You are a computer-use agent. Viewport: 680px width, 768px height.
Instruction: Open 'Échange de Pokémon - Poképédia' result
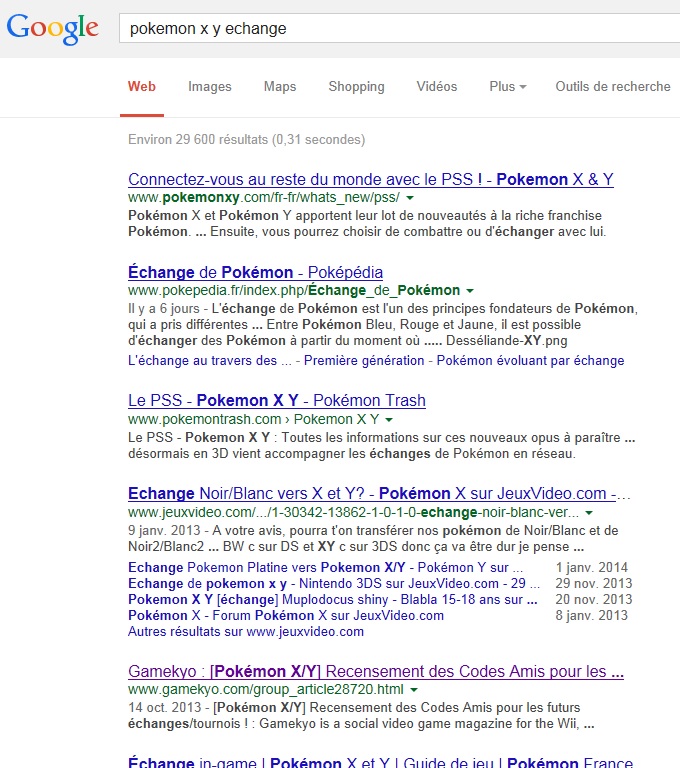pos(255,272)
